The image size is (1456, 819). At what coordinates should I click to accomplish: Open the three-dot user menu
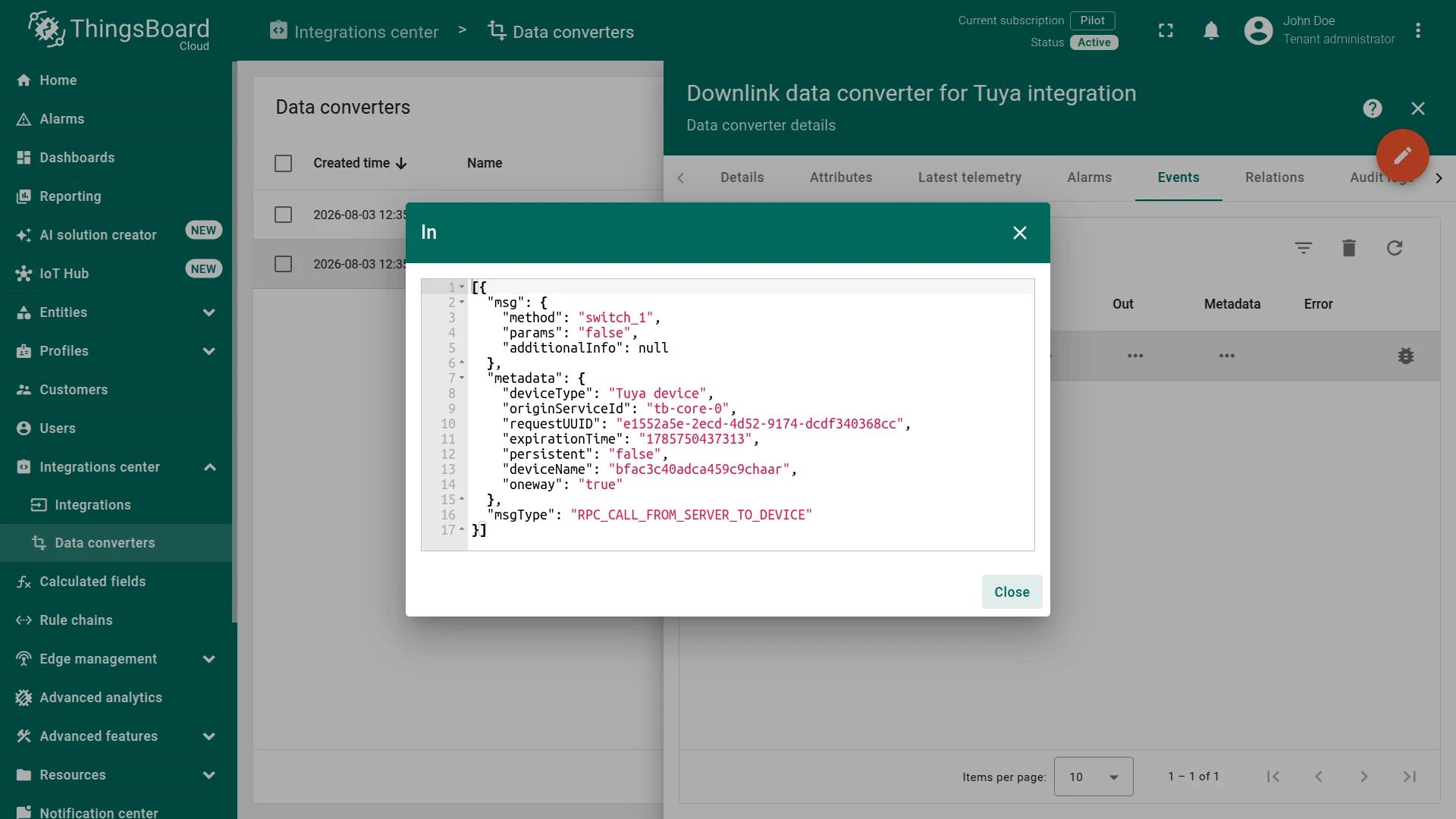(1418, 30)
